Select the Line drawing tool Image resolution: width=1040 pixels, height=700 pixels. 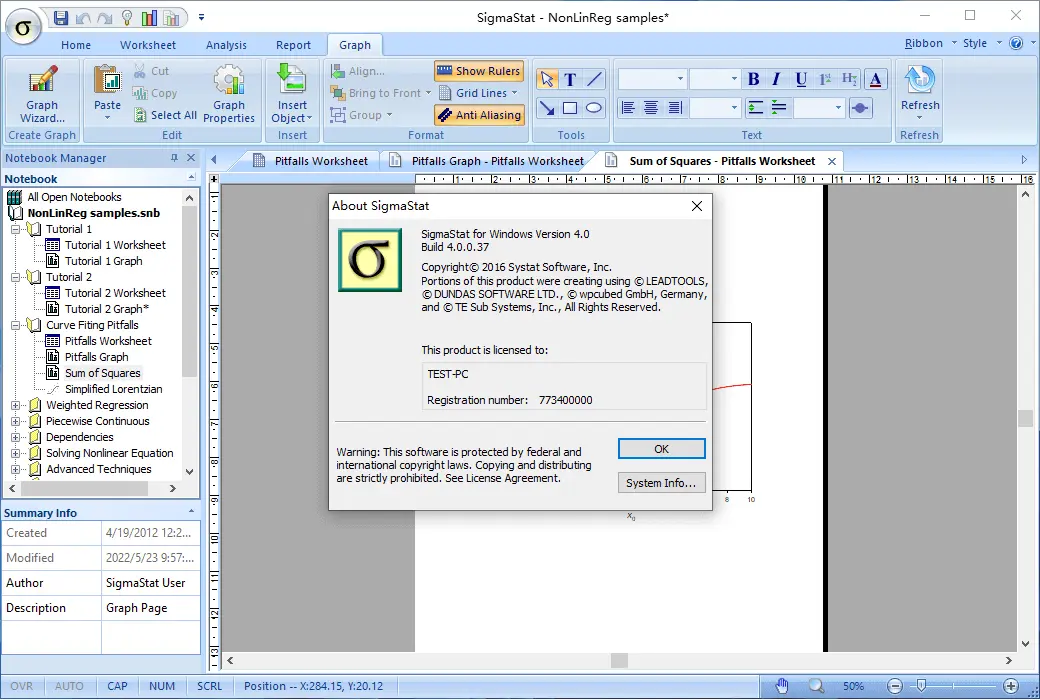coord(594,79)
